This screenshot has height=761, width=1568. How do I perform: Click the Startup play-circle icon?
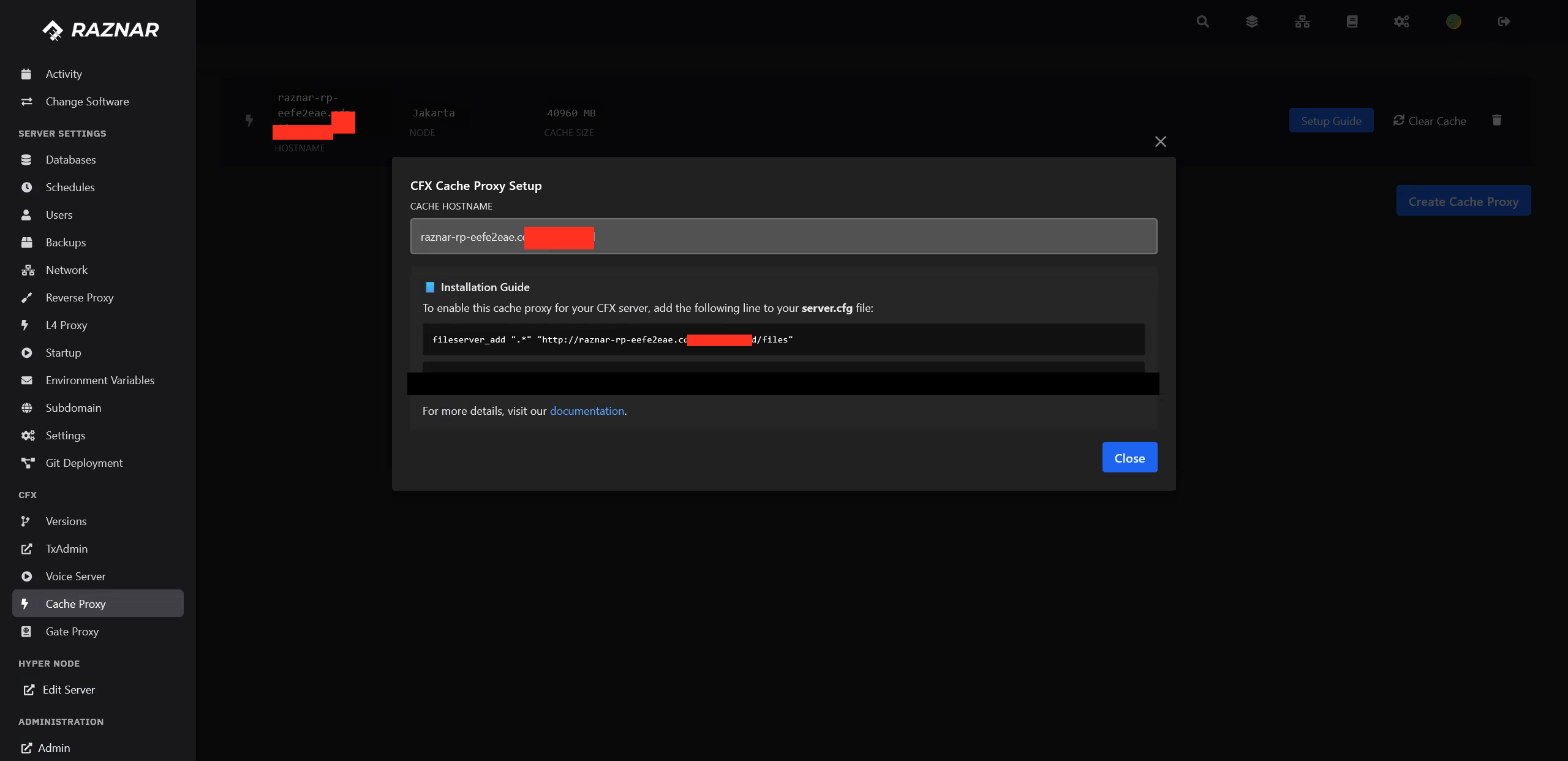coord(26,352)
